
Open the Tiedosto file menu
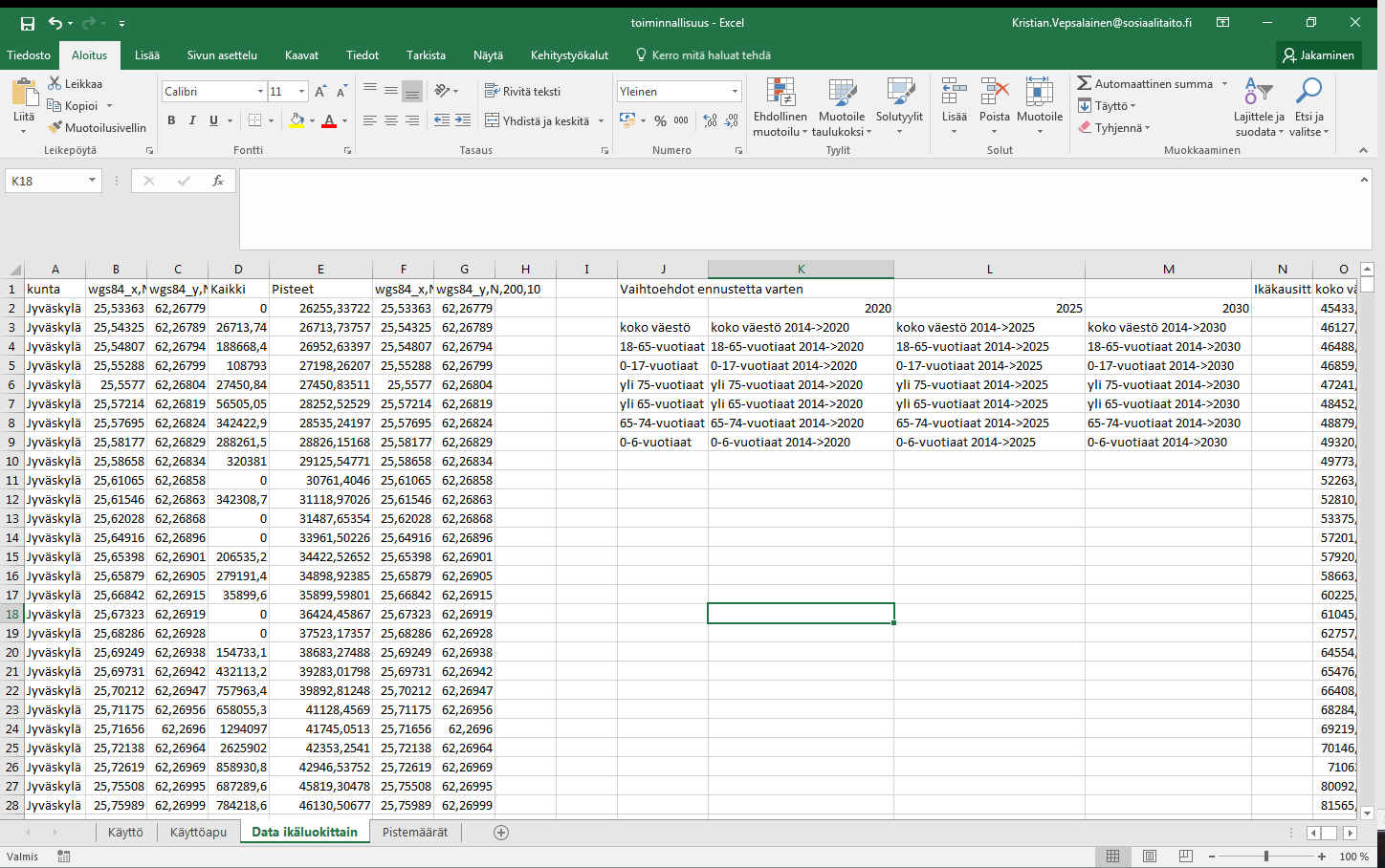click(29, 55)
